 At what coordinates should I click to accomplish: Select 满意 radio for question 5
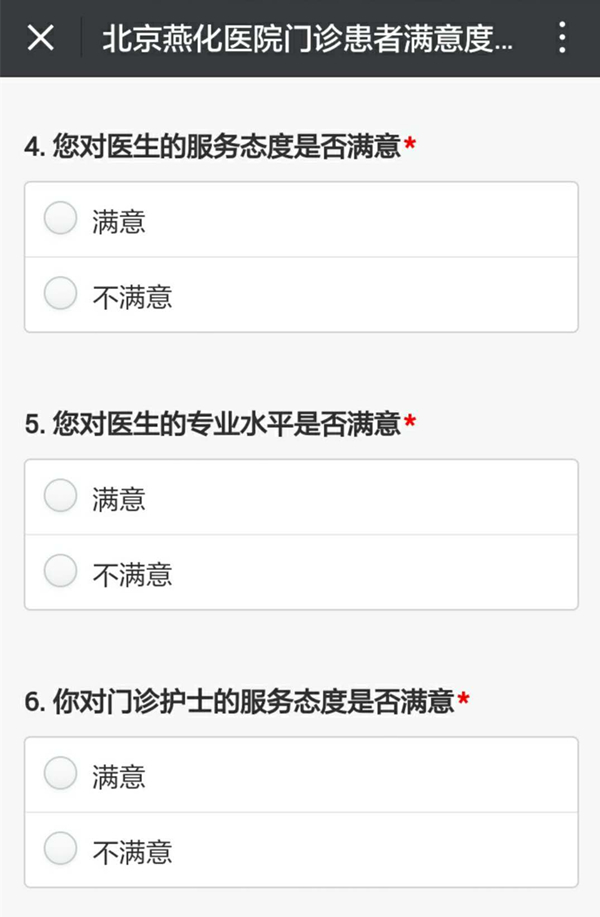[60, 495]
